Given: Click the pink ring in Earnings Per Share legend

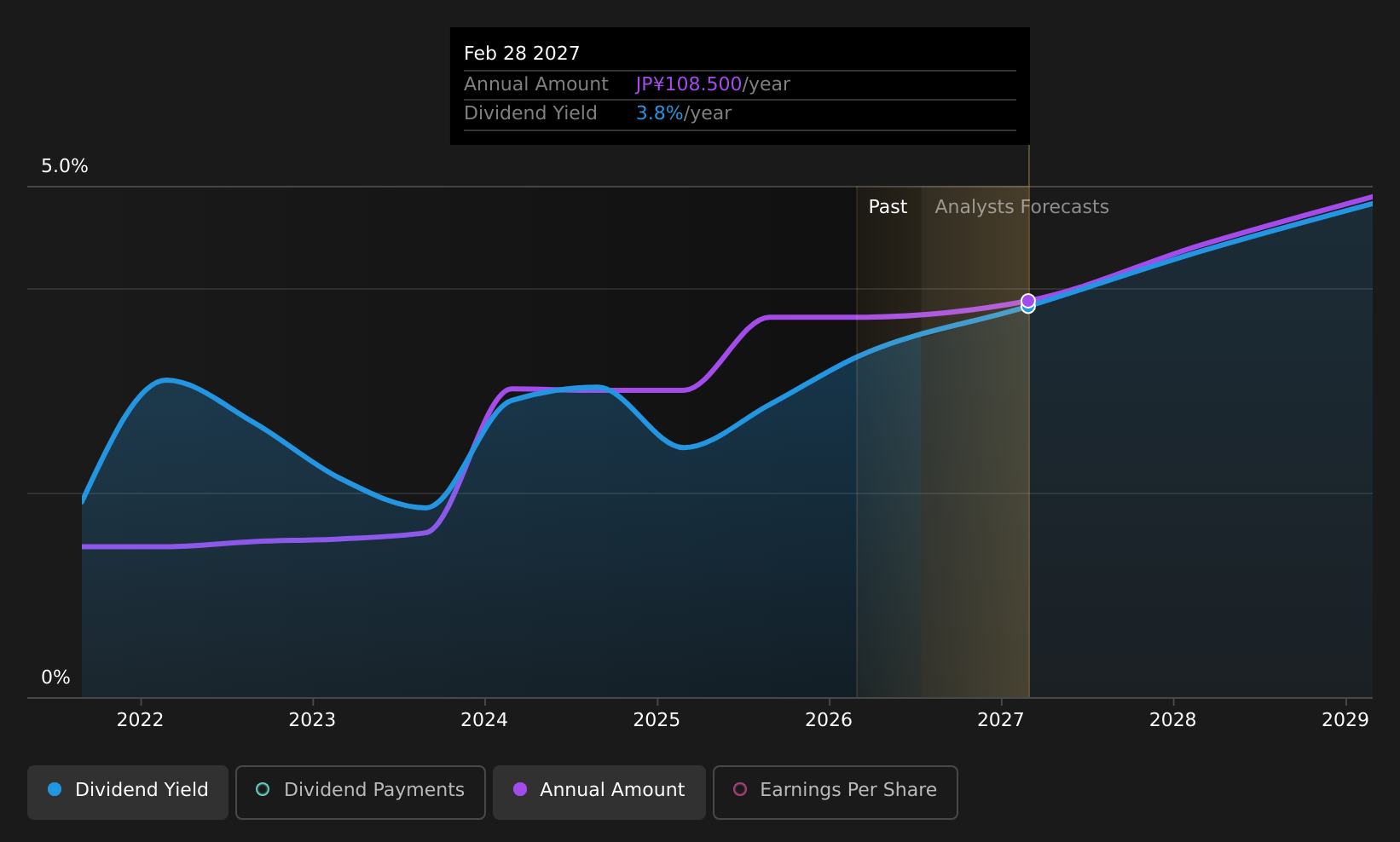Looking at the screenshot, I should point(740,789).
